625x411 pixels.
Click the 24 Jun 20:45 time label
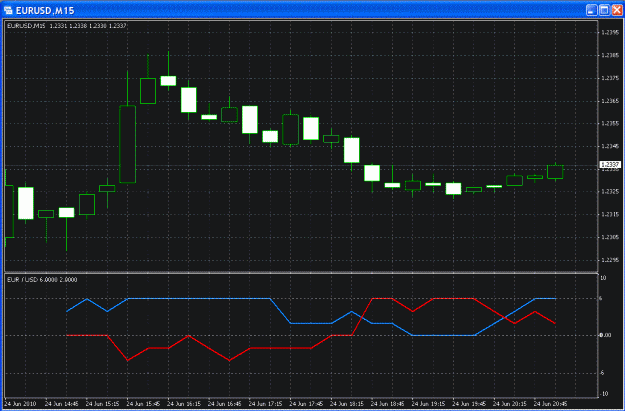tap(550, 404)
